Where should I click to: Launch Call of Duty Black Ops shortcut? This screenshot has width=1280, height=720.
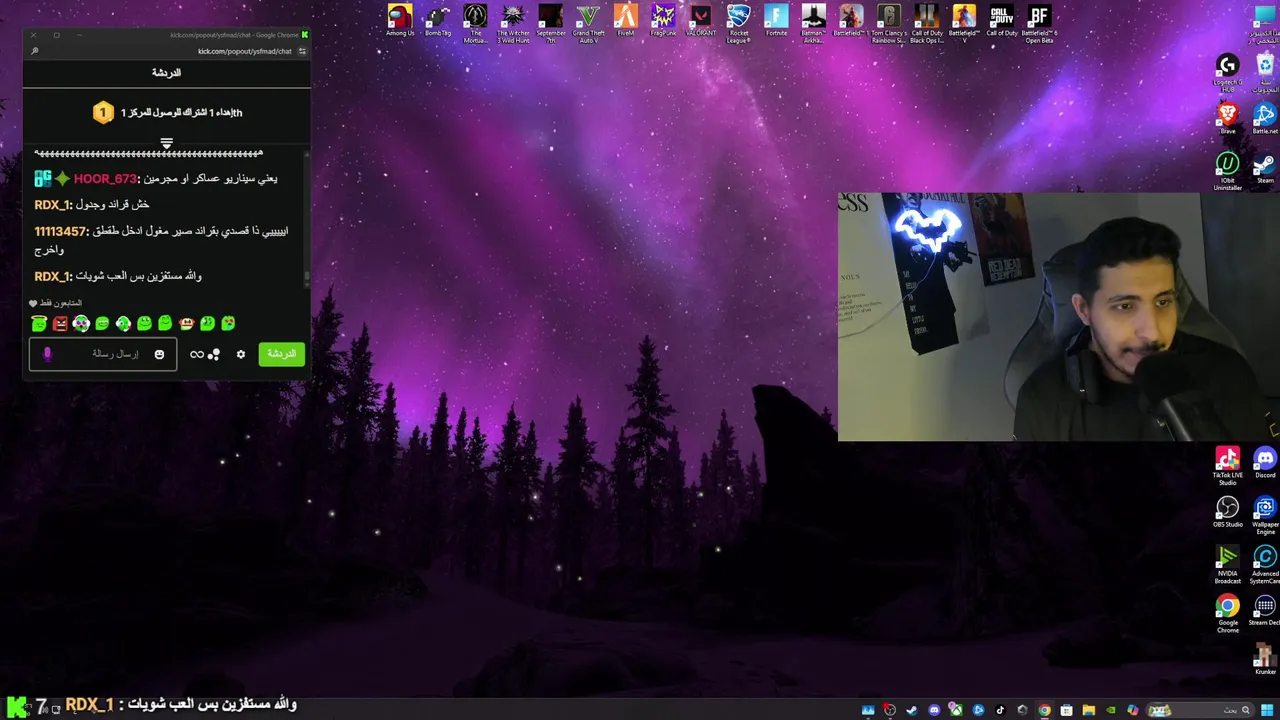click(927, 23)
